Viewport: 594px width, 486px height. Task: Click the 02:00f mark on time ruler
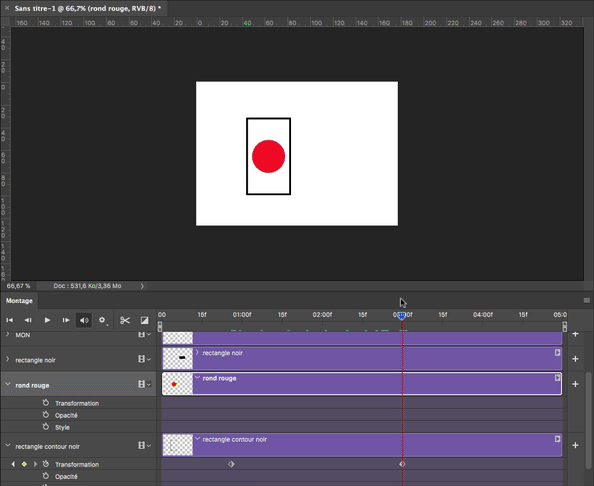pos(322,315)
